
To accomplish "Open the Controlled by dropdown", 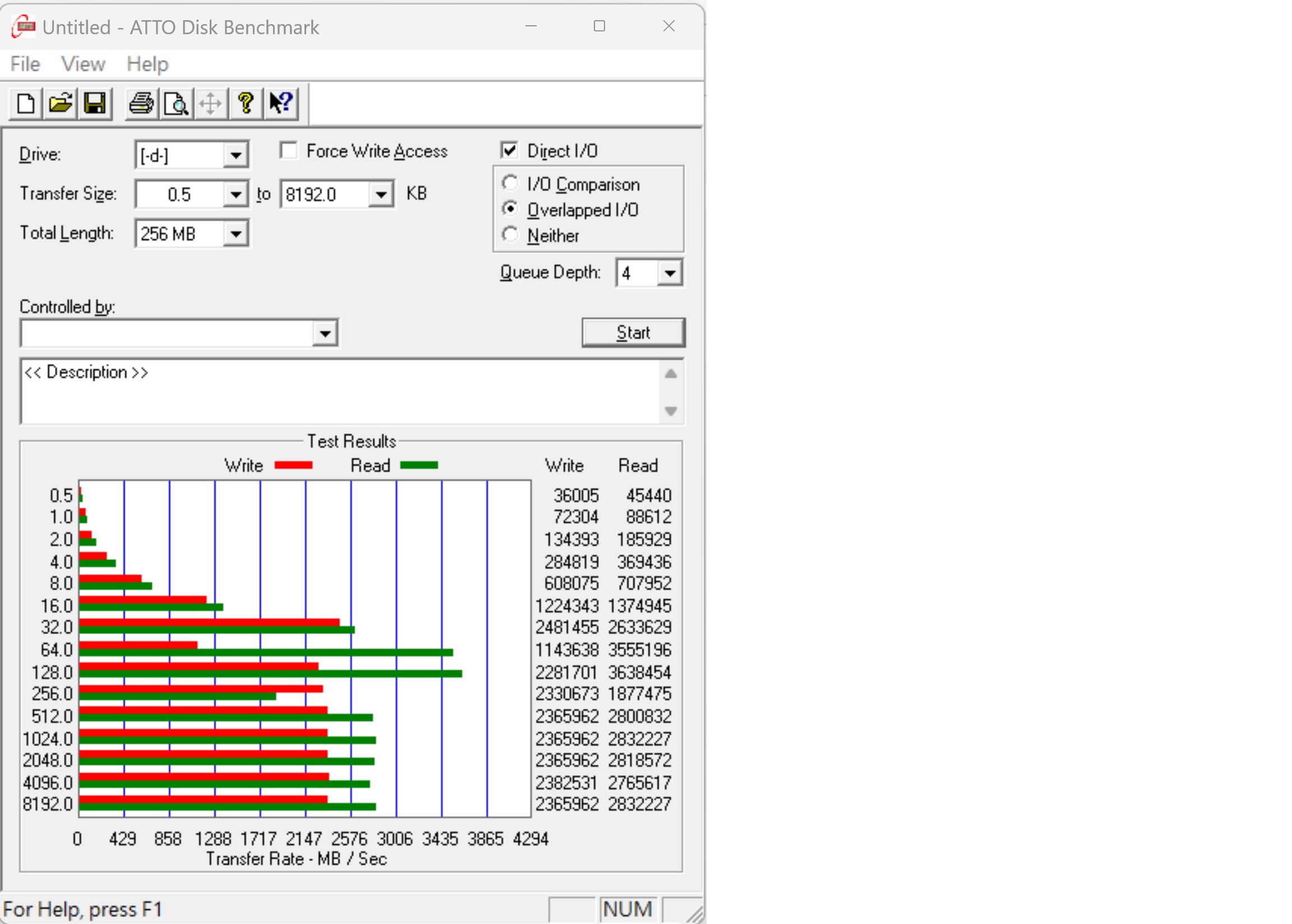I will coord(325,334).
